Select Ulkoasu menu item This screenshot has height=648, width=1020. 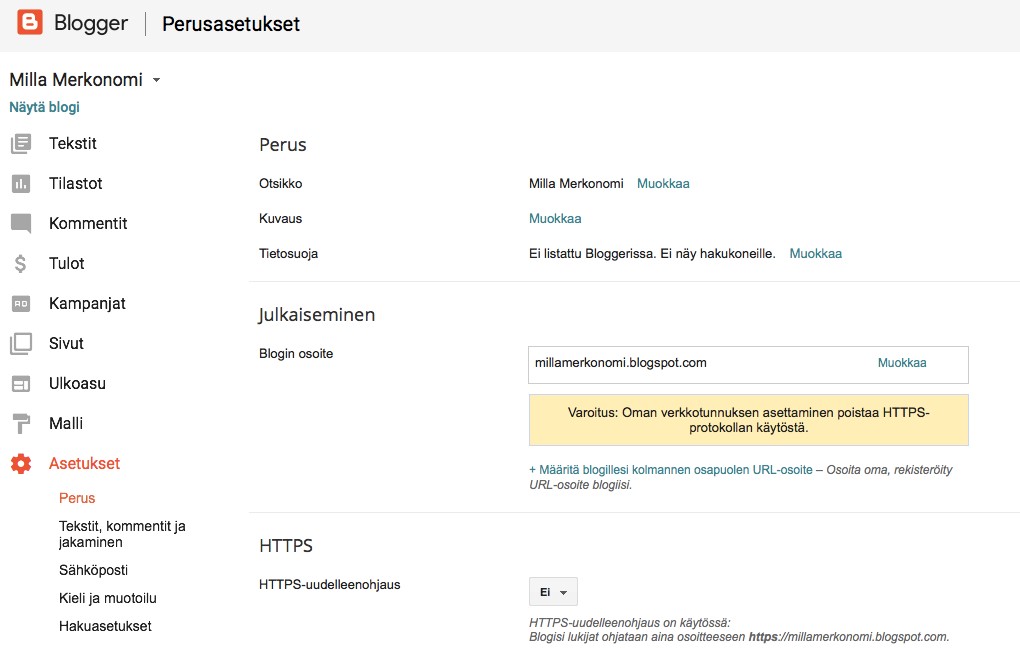pyautogui.click(x=77, y=384)
